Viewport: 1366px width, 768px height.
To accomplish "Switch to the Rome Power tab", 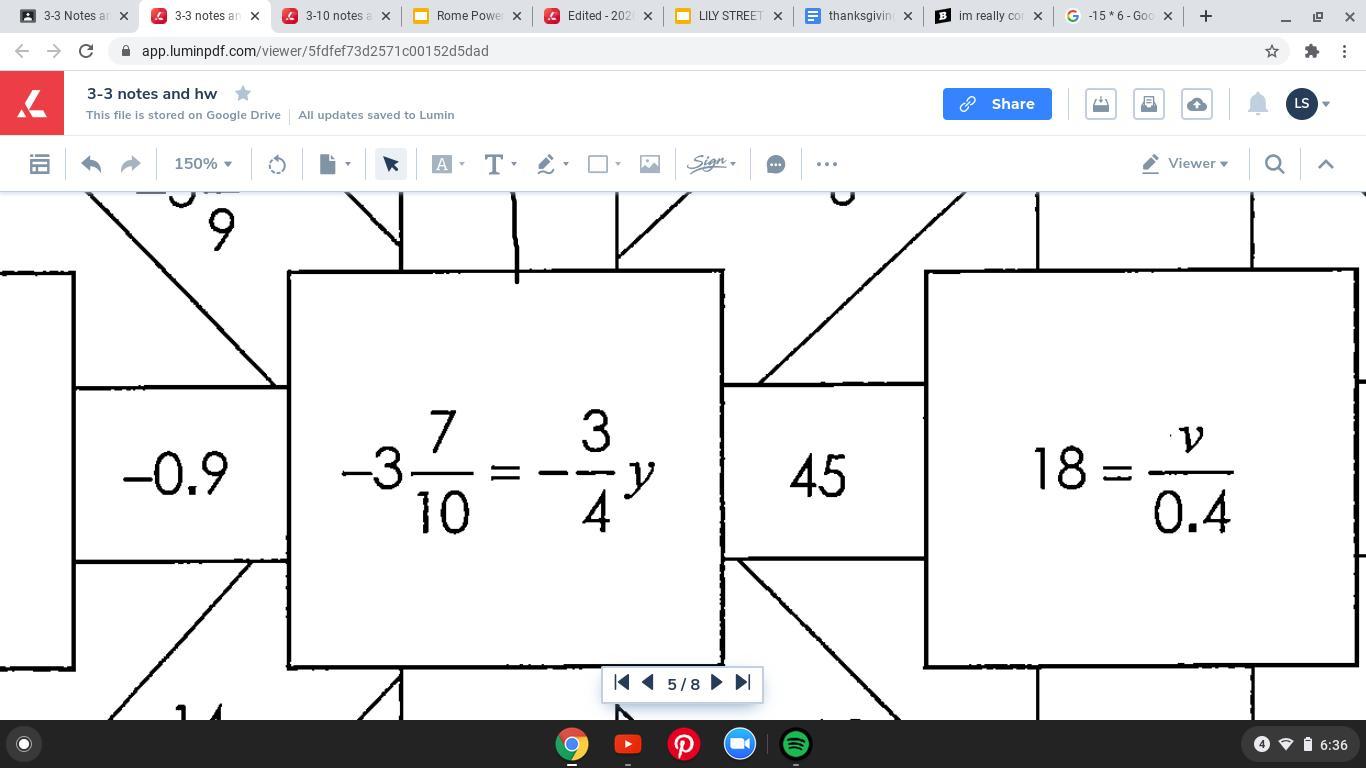I will pos(460,16).
